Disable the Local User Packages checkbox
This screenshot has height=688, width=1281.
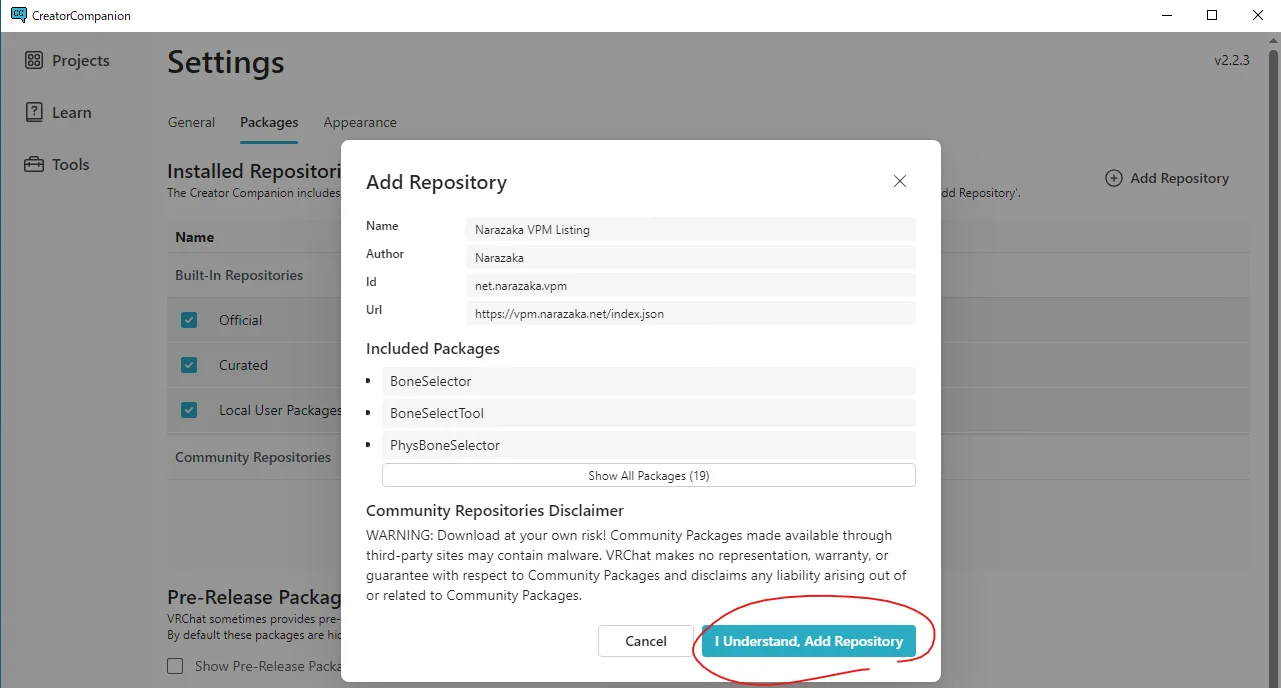(x=189, y=410)
